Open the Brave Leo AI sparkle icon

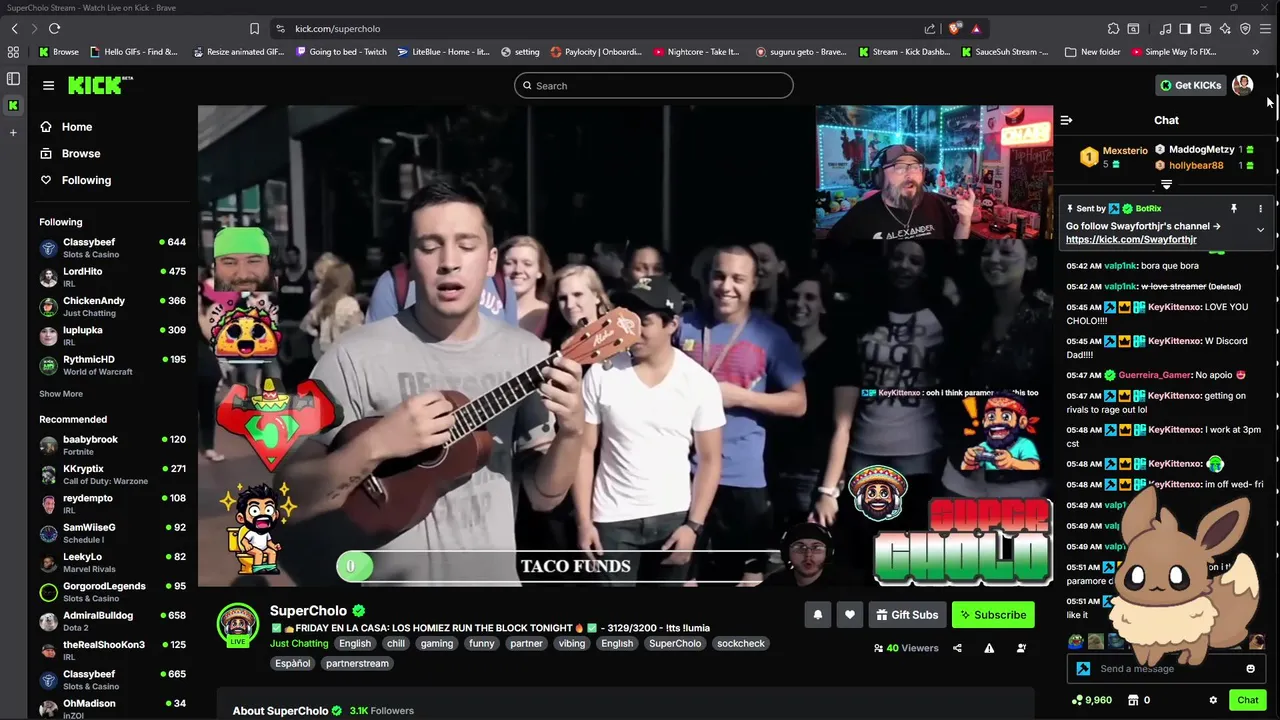click(x=1225, y=28)
